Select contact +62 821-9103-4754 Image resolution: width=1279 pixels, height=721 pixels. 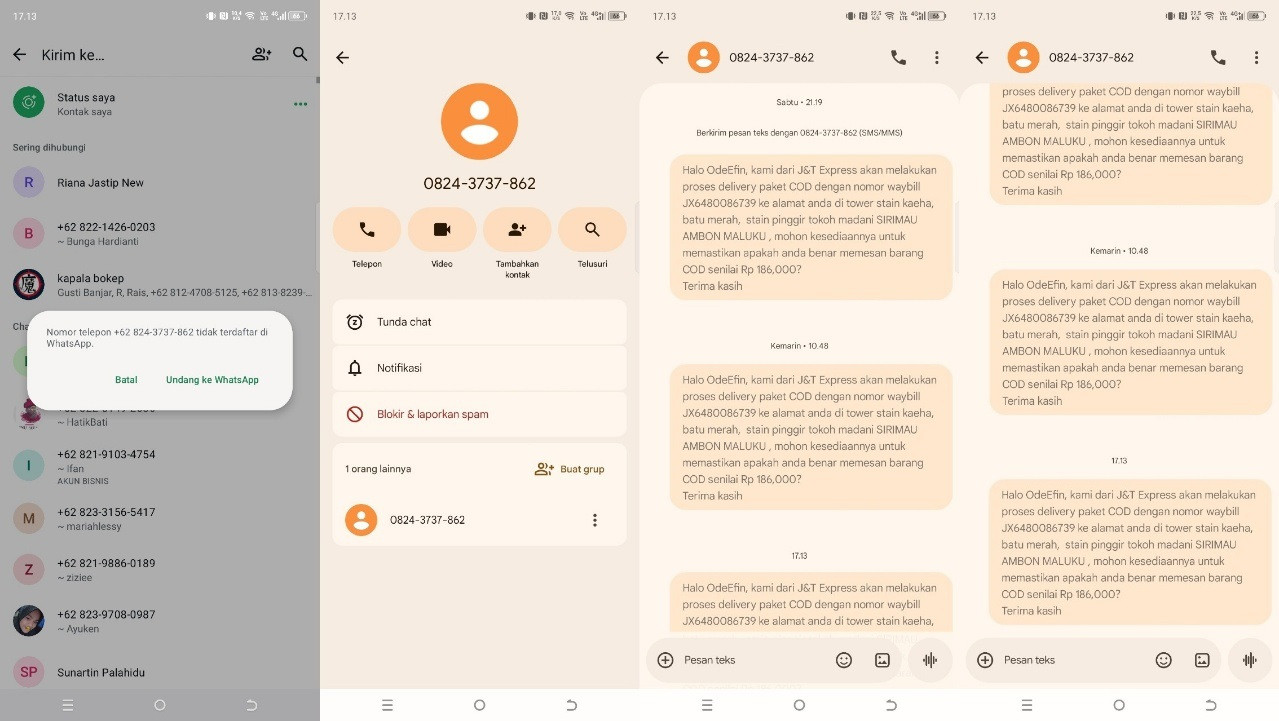(x=160, y=466)
